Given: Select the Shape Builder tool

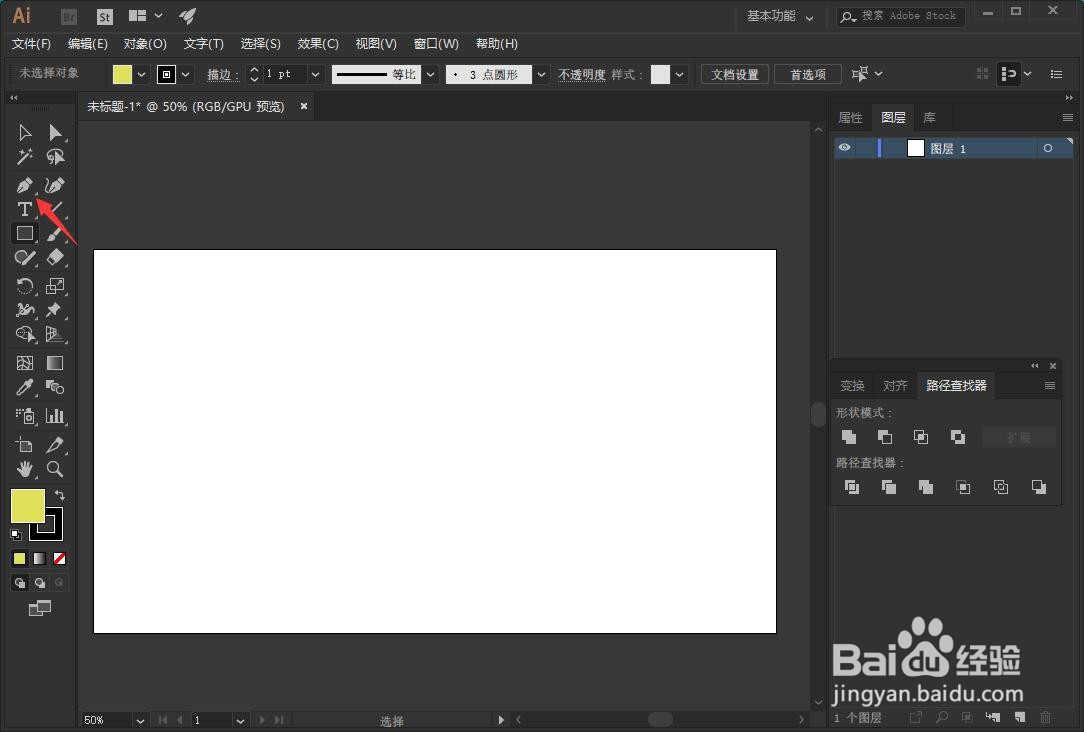Looking at the screenshot, I should coord(25,335).
